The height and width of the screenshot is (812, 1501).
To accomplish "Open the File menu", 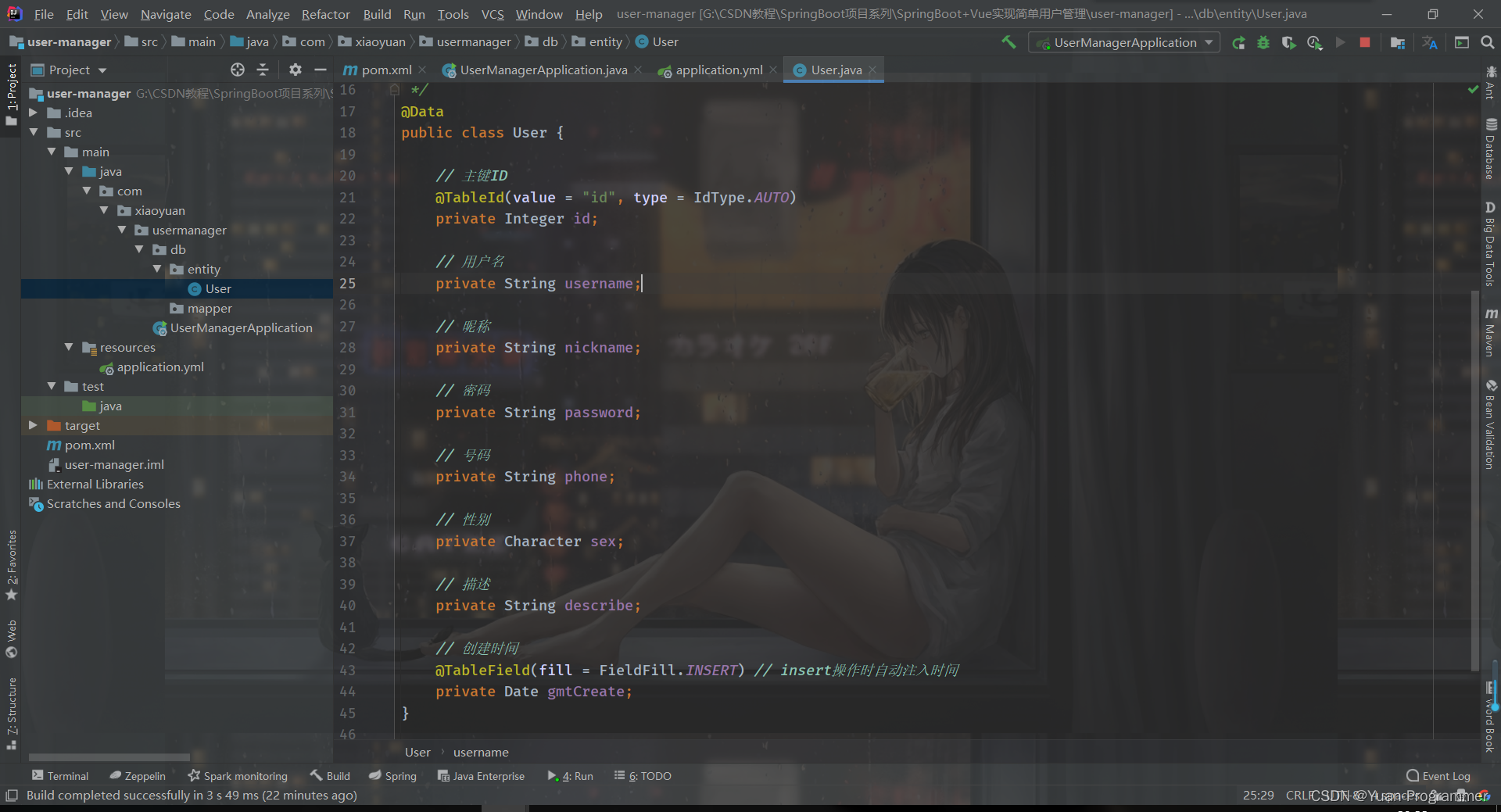I will [44, 14].
